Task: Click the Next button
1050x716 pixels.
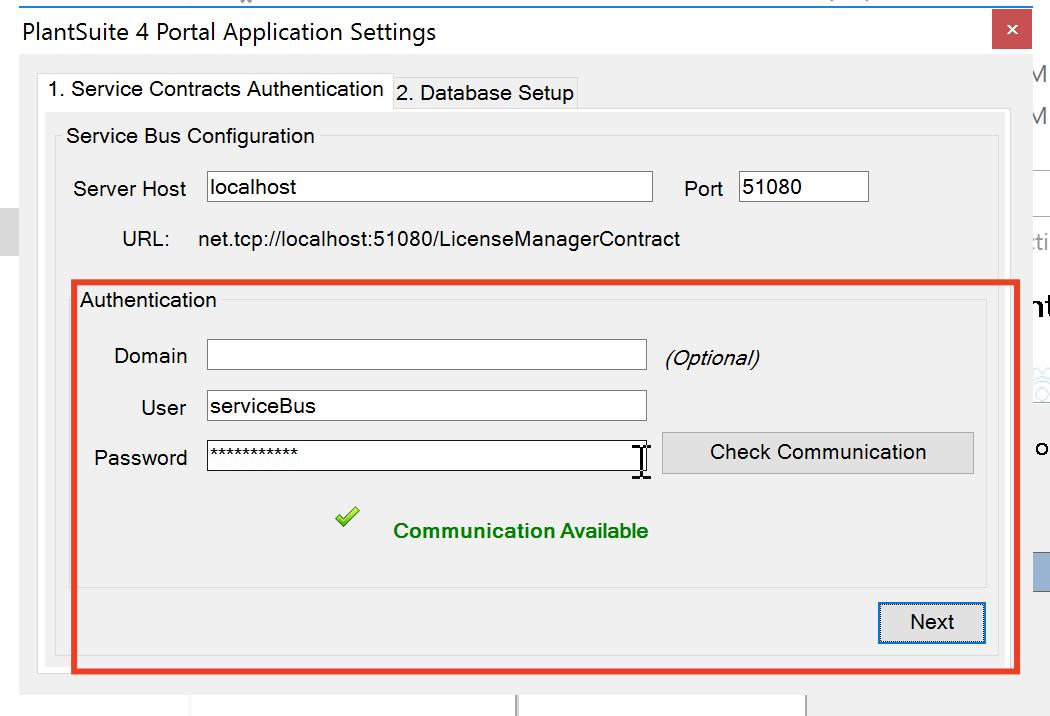Action: [931, 623]
